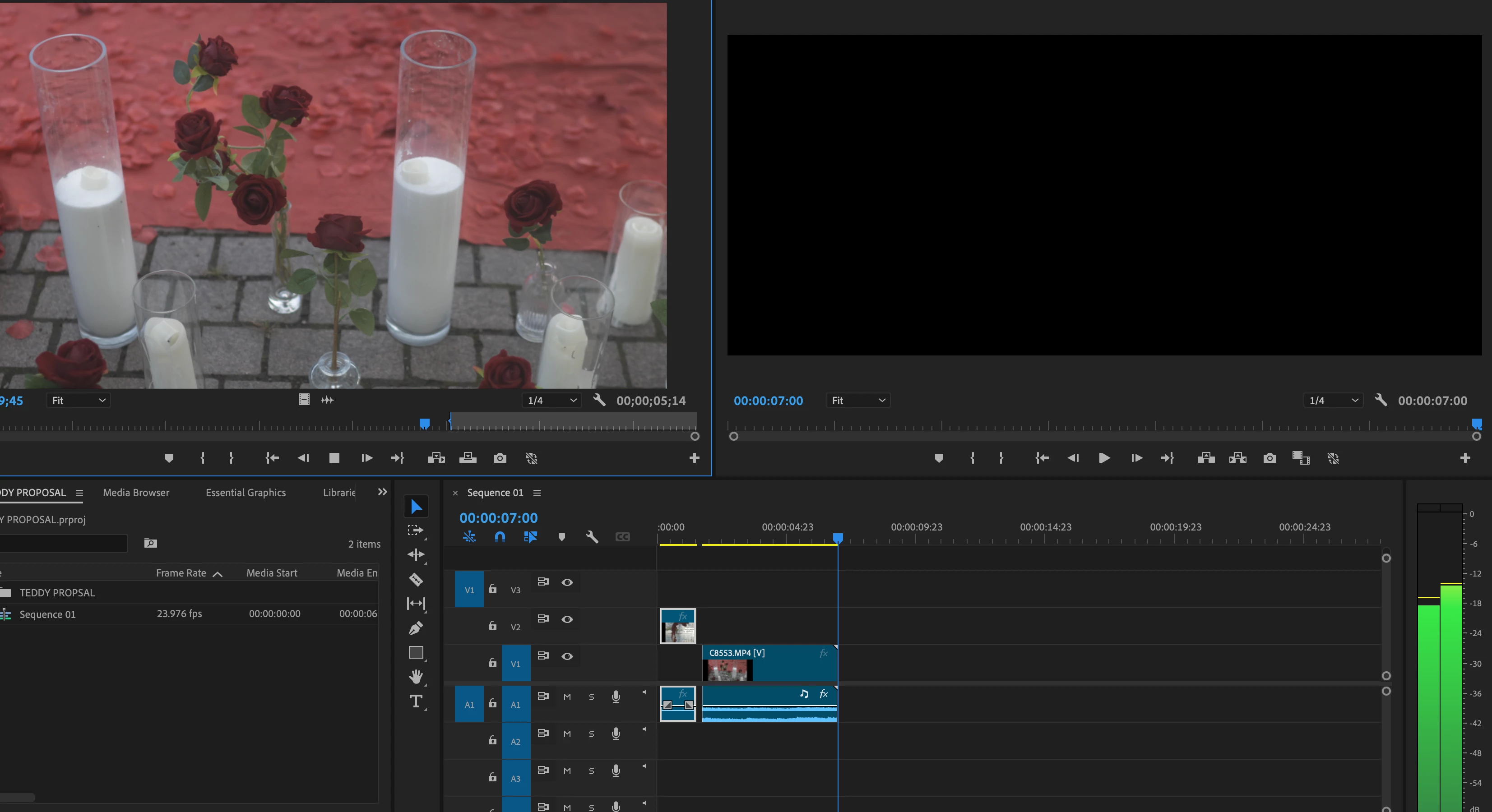Click Export Frame camera in Program monitor
The height and width of the screenshot is (812, 1492).
tap(1270, 458)
